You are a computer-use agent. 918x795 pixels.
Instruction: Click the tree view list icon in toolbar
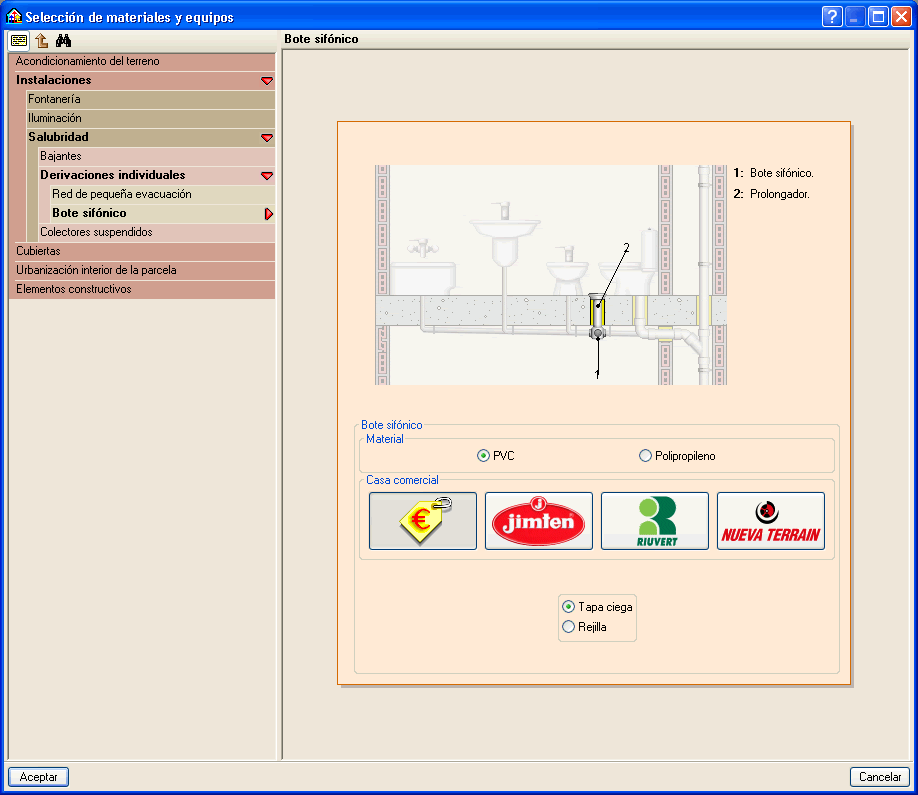pos(19,40)
